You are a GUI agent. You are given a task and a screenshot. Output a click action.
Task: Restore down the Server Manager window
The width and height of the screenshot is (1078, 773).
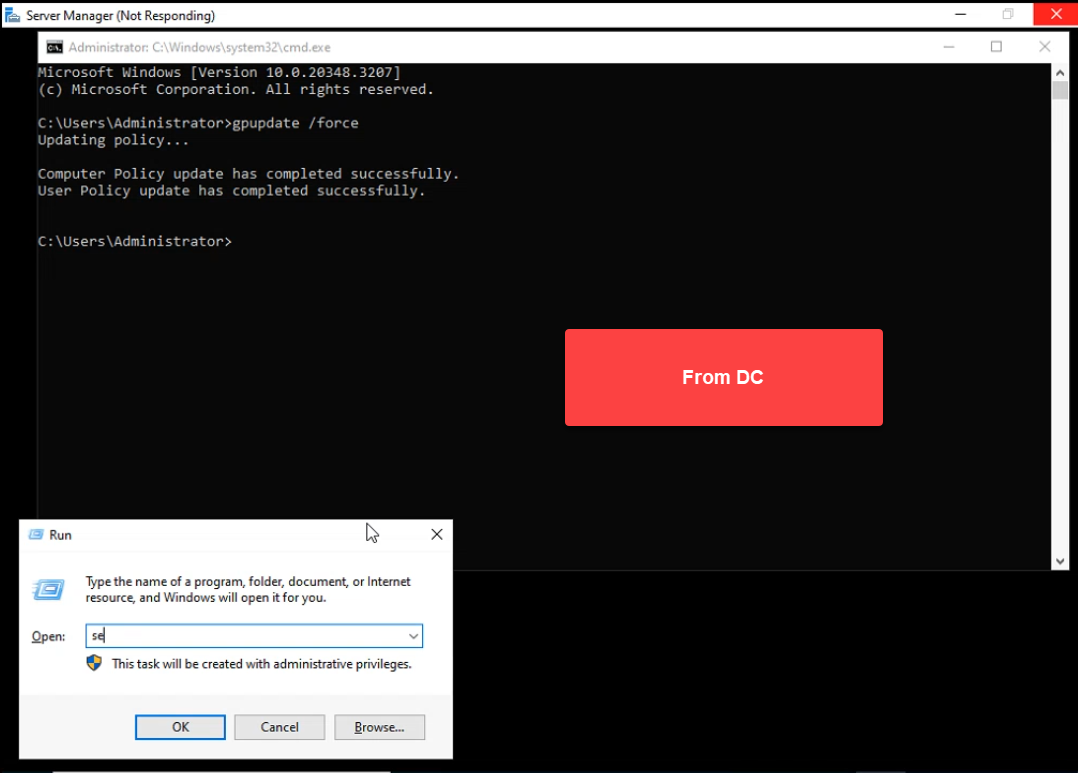coord(1008,14)
